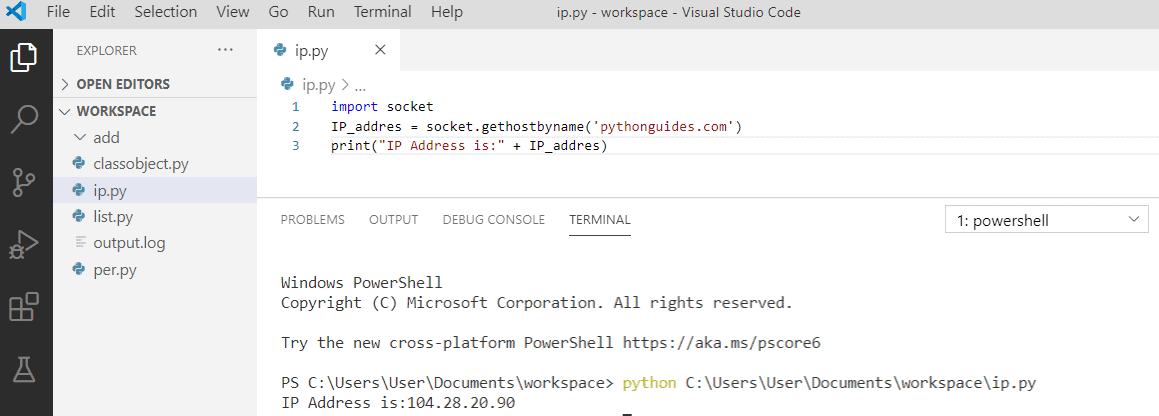1159x416 pixels.
Task: Open the Edit menu
Action: [x=102, y=12]
